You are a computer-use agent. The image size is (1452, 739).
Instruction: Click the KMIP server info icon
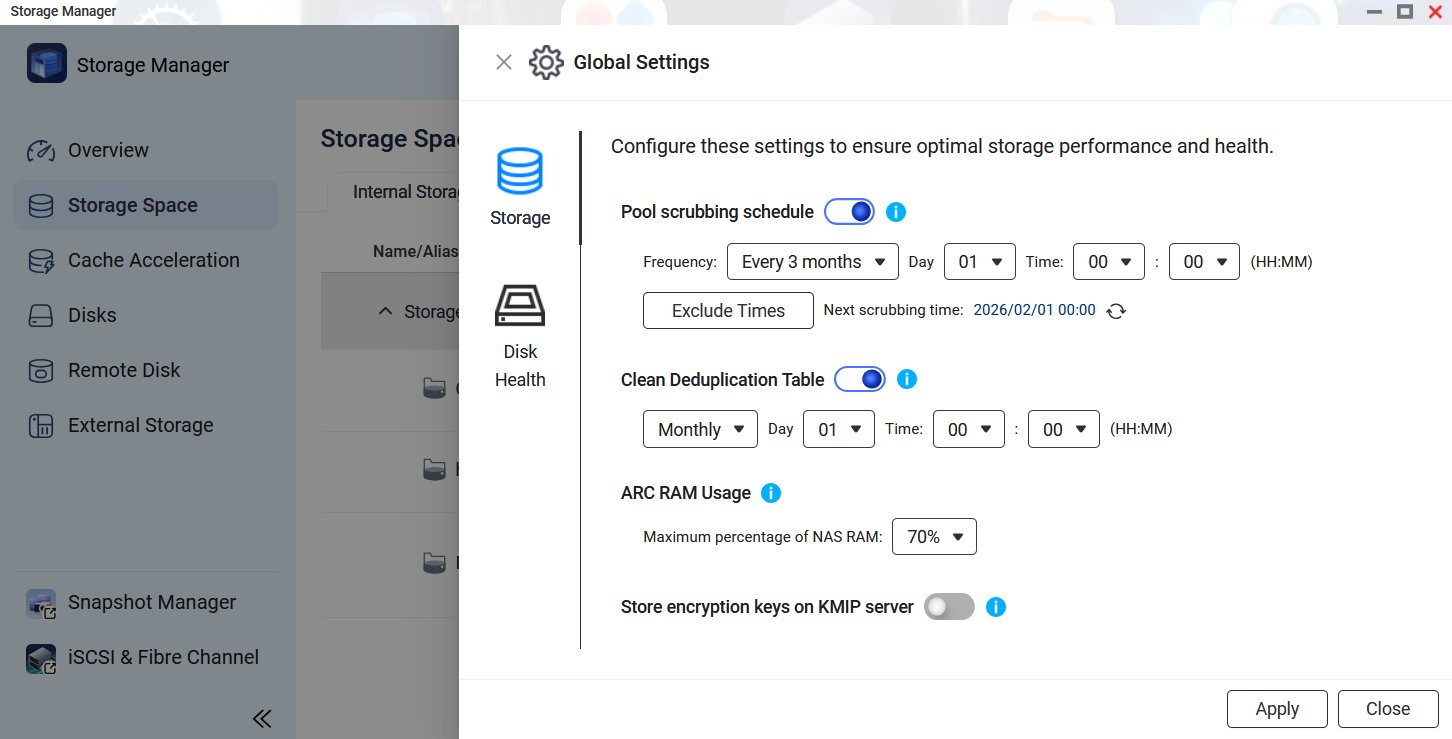pyautogui.click(x=996, y=607)
